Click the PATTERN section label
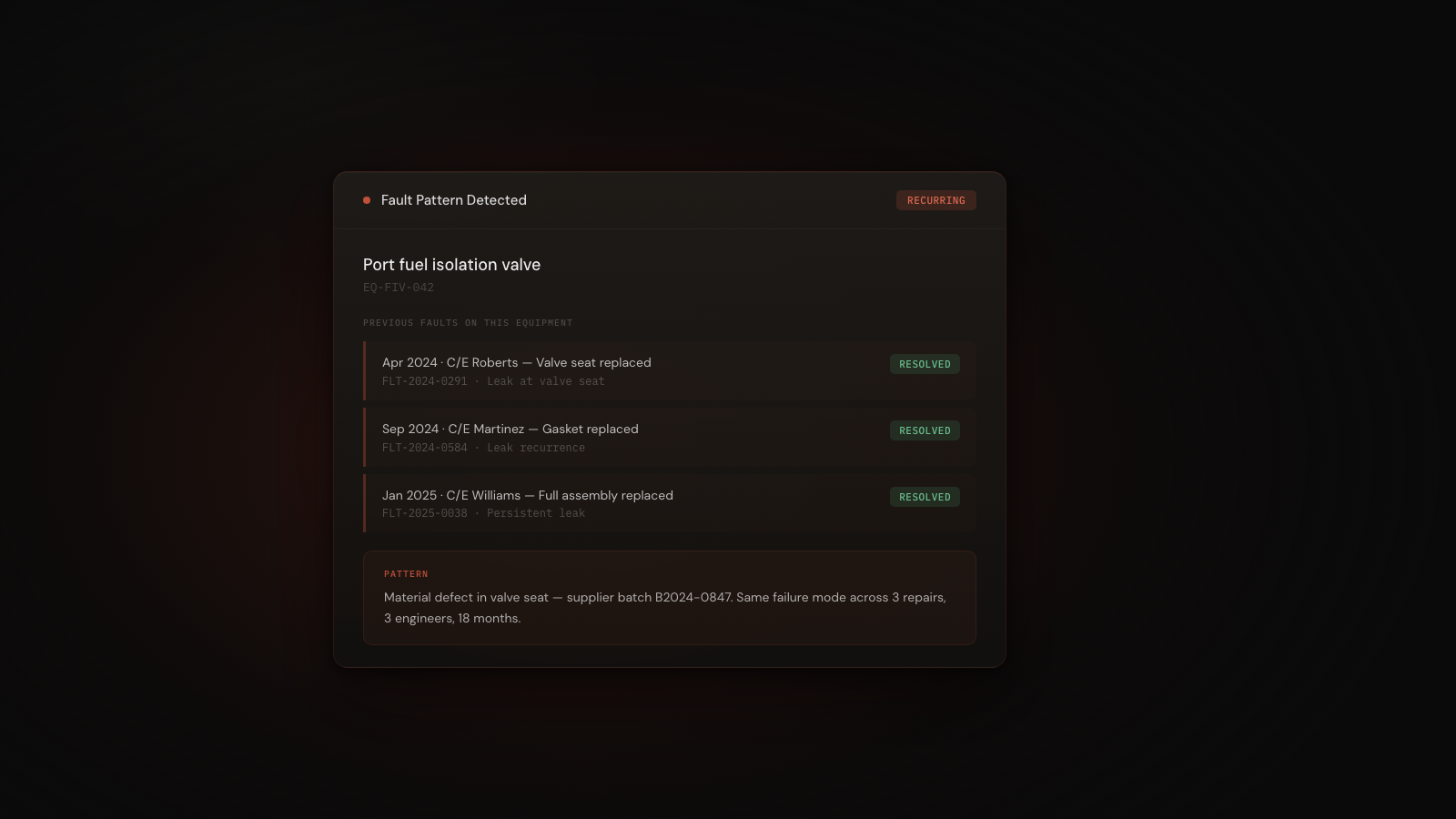1456x819 pixels. (406, 574)
